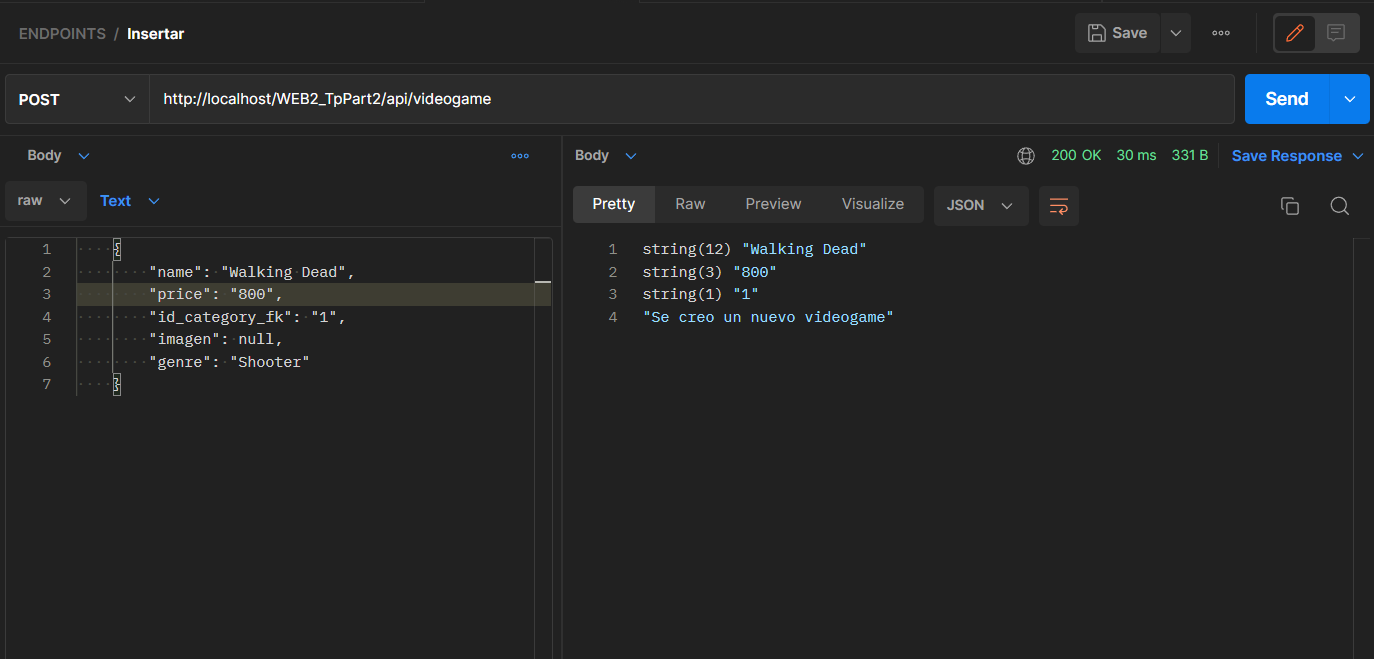
Task: Open the request body options ellipsis
Action: click(x=519, y=155)
